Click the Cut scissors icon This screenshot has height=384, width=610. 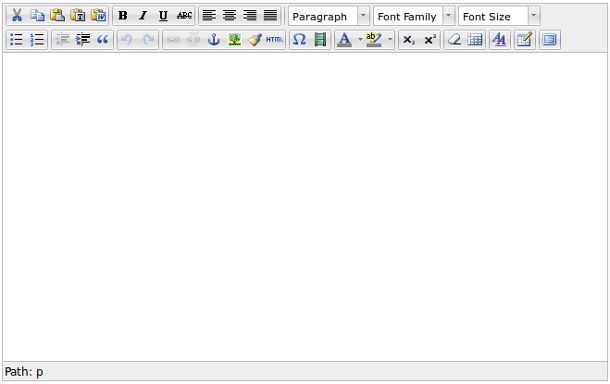coord(17,16)
